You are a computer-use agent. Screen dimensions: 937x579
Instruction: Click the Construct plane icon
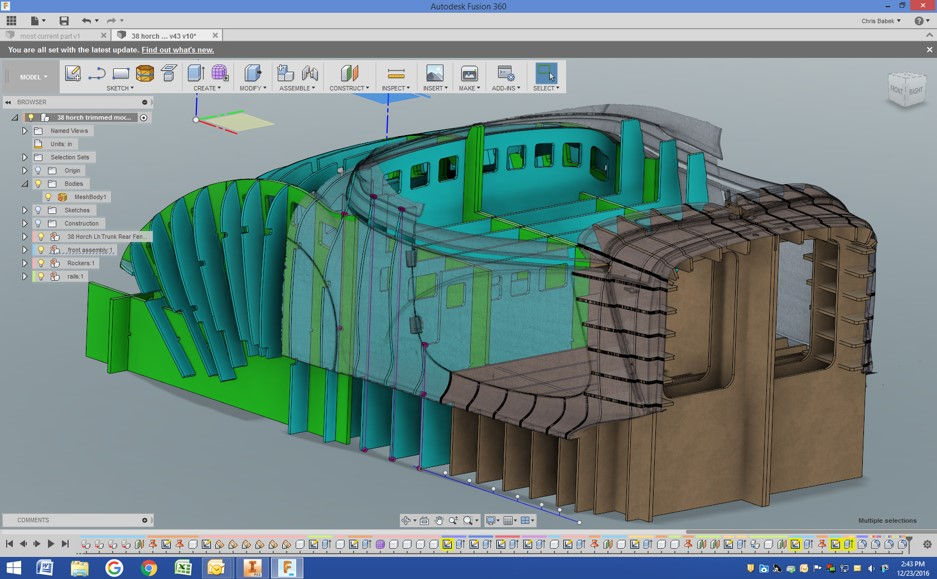coord(349,73)
